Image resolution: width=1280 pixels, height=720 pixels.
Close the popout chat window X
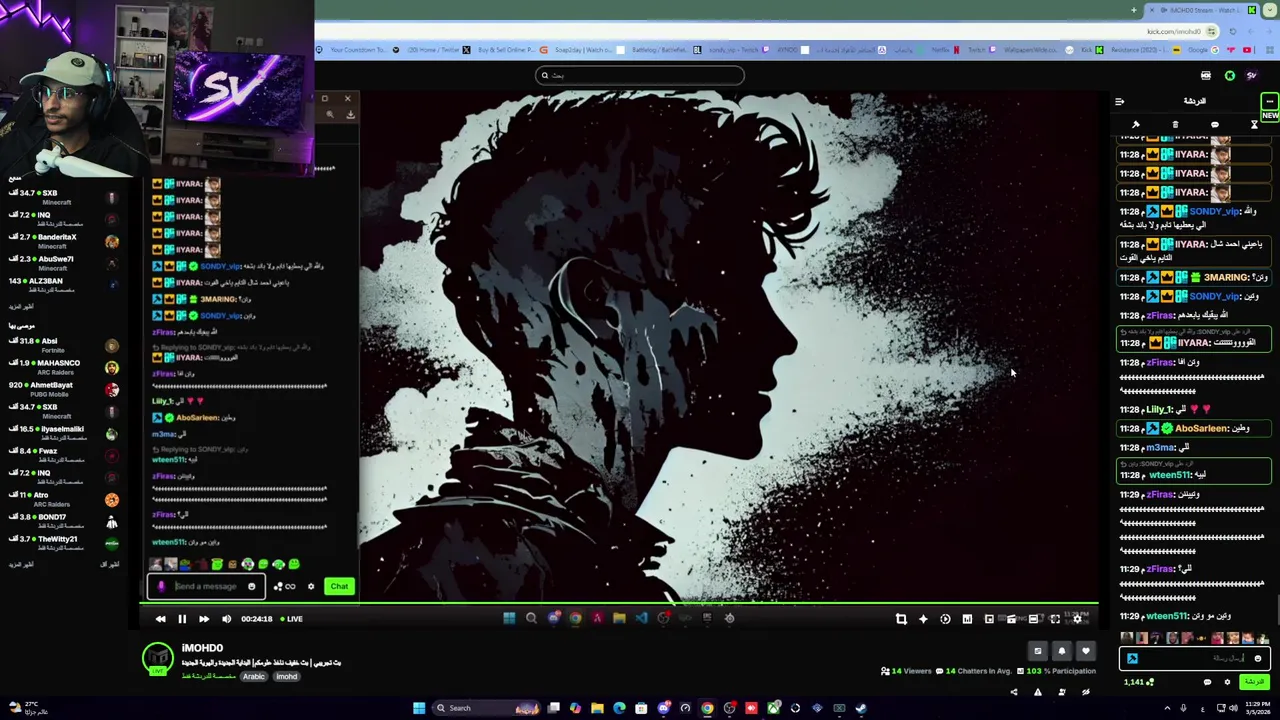pos(348,98)
